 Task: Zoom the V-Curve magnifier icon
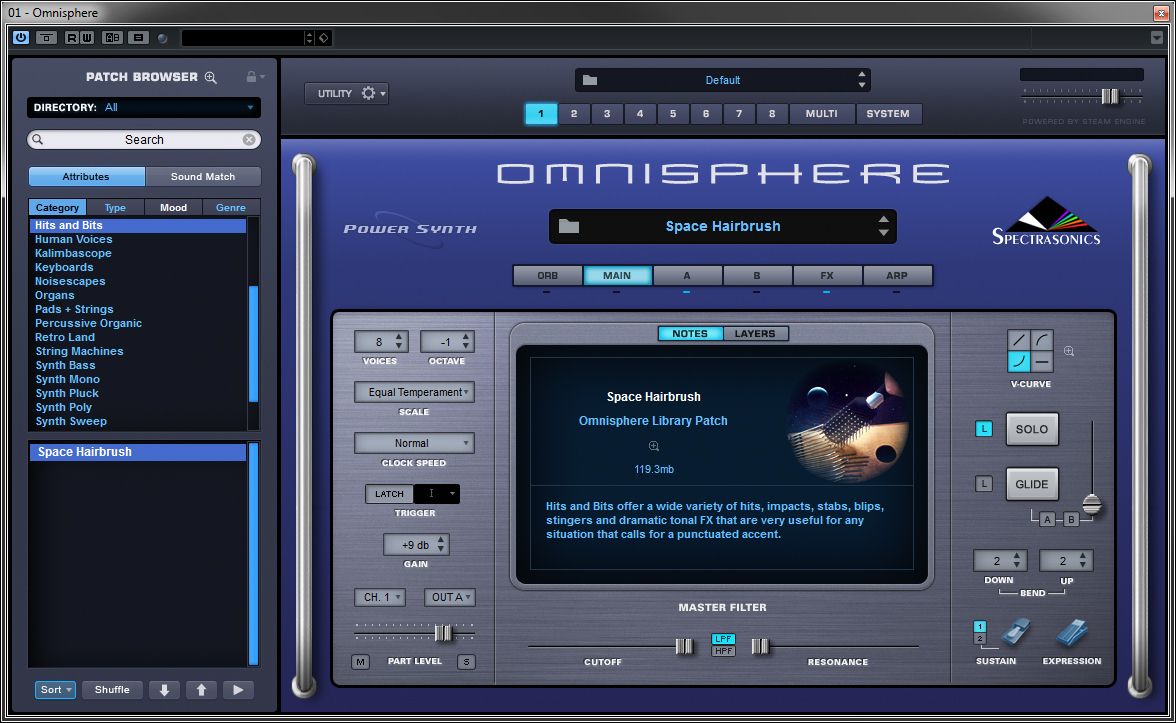pos(1069,351)
